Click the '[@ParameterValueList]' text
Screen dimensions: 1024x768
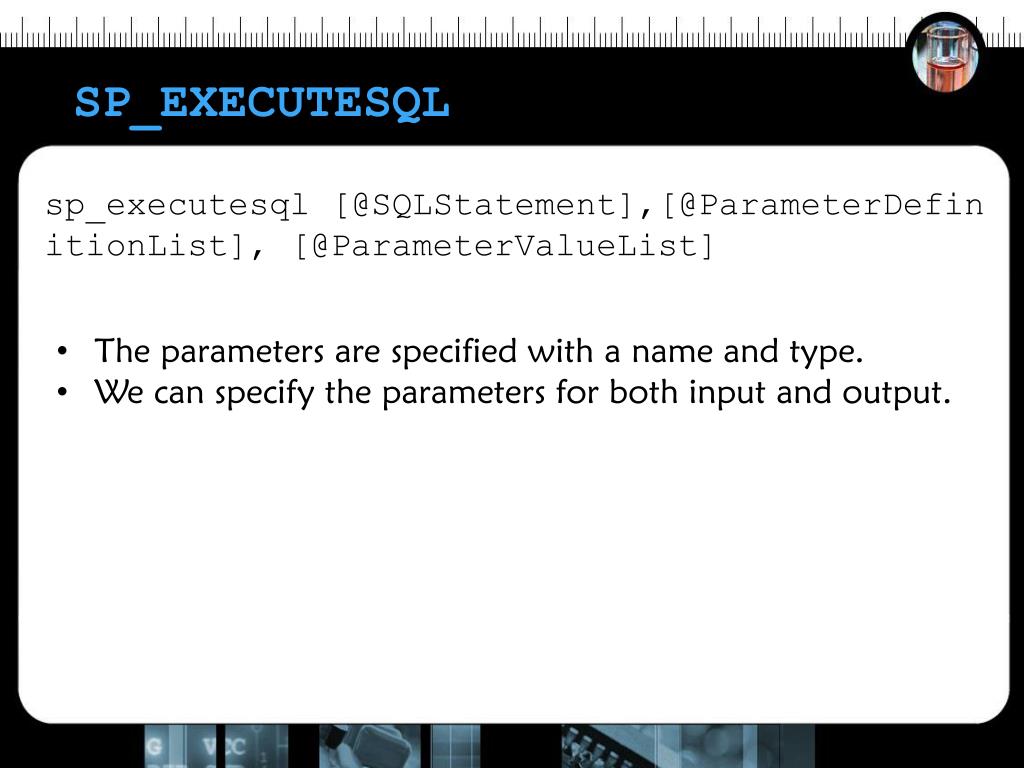(x=504, y=246)
